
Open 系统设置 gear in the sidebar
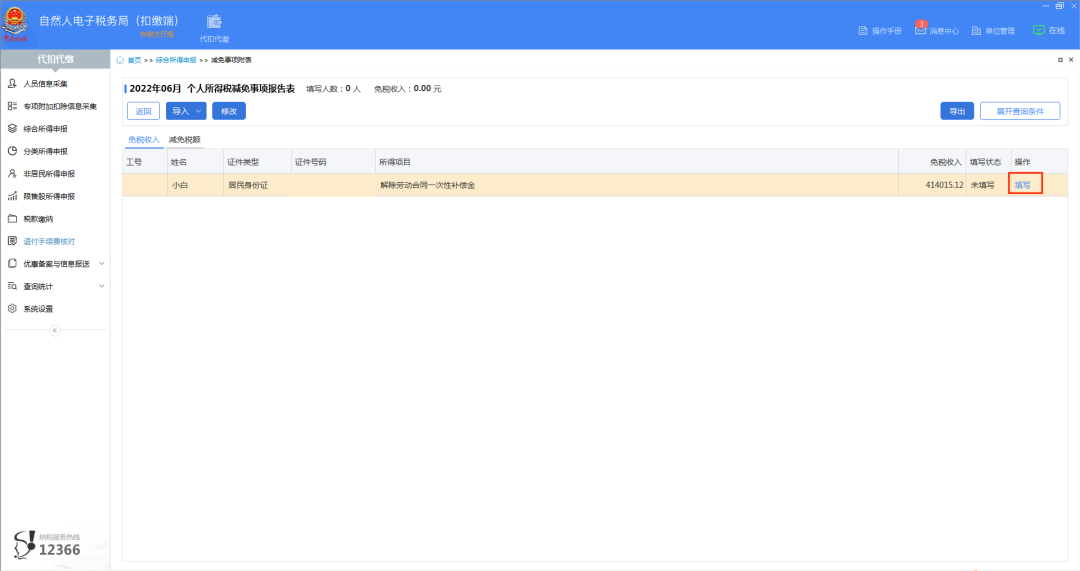tap(38, 308)
